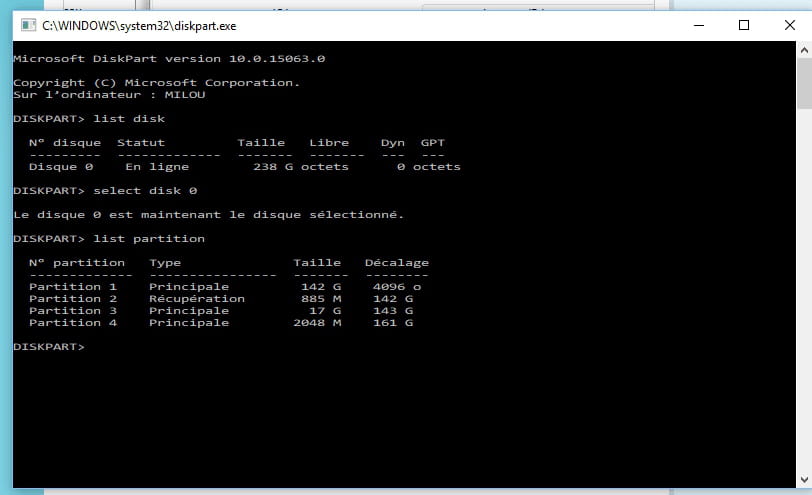
Task: Click the 'Type' column header
Action: (165, 263)
